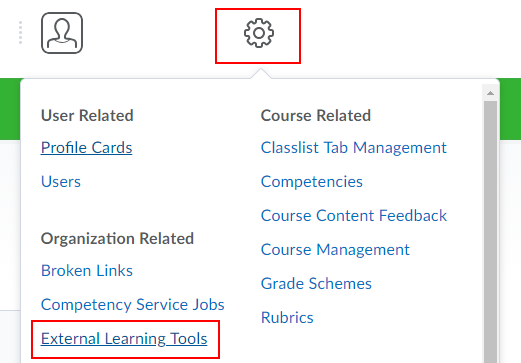The height and width of the screenshot is (363, 521).
Task: Click the vertical dots drag handle
Action: [x=20, y=33]
